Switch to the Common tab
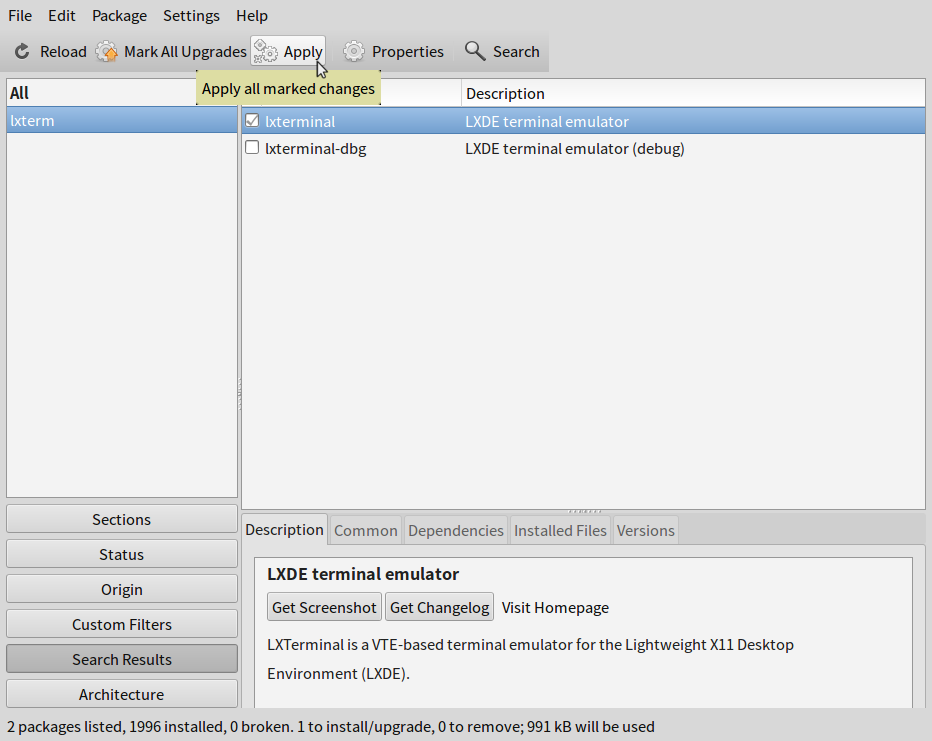932x741 pixels. (x=366, y=530)
